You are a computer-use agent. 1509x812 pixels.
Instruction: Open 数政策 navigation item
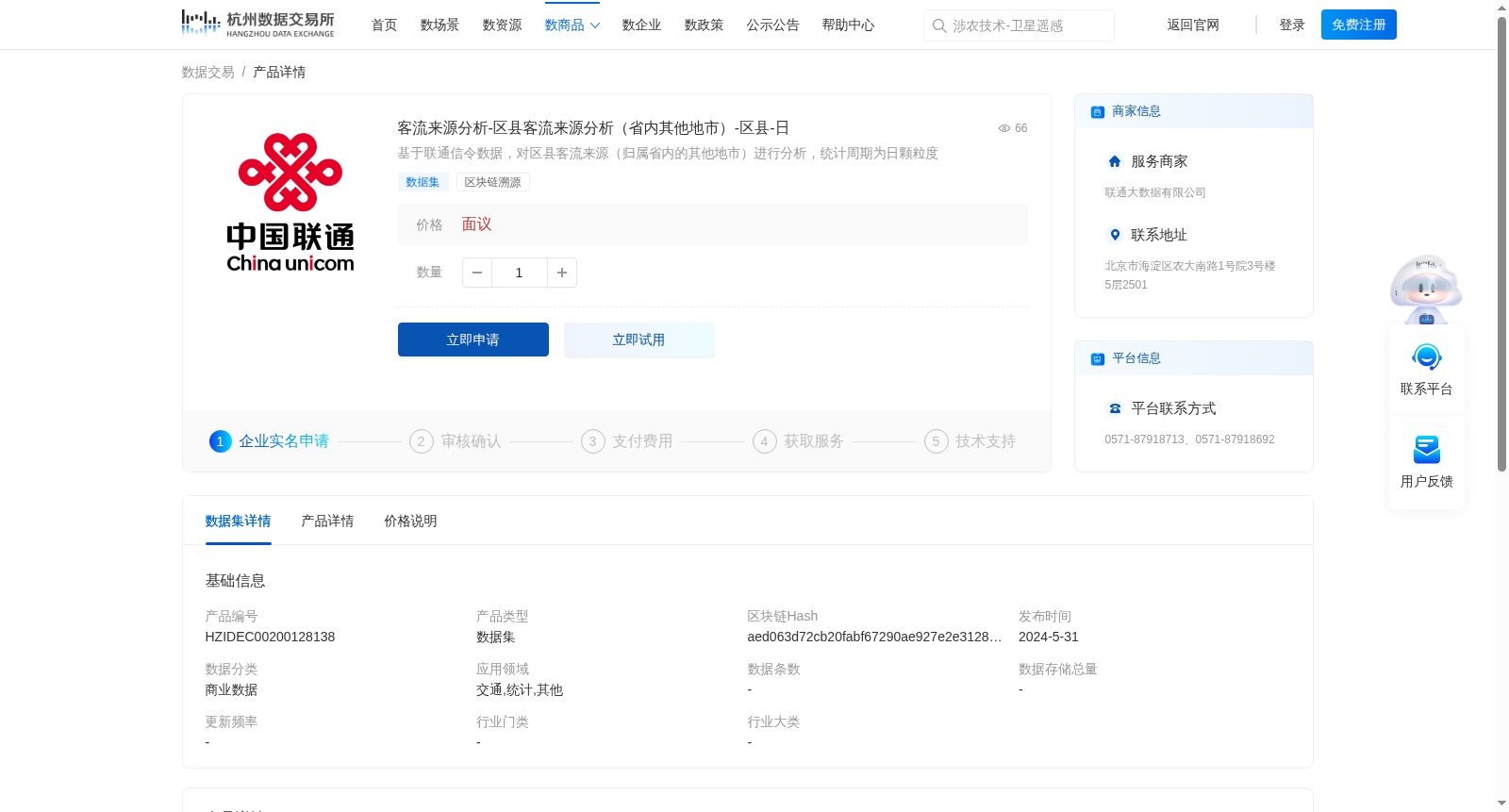click(x=704, y=25)
